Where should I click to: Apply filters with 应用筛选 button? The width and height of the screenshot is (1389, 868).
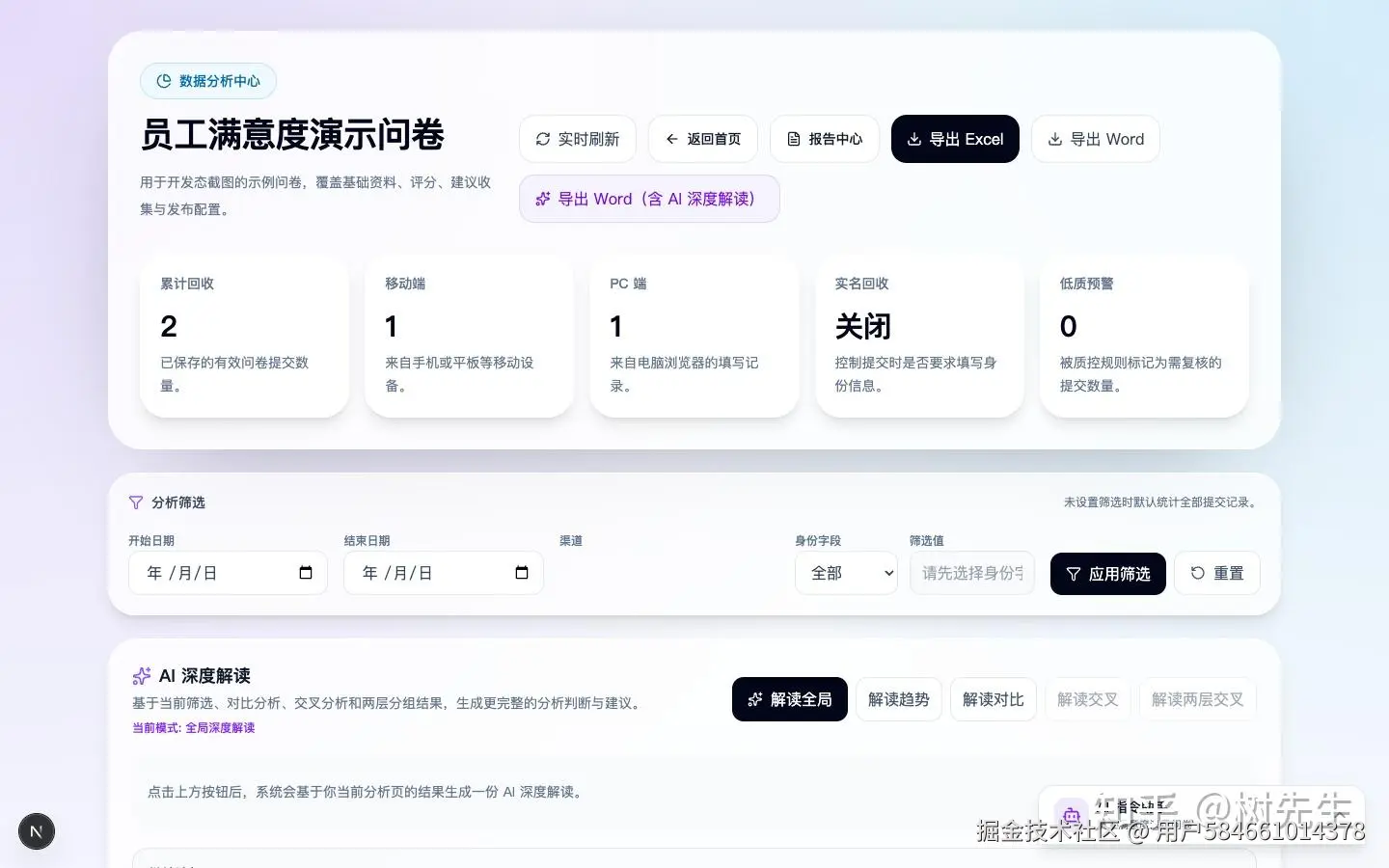pos(1108,574)
